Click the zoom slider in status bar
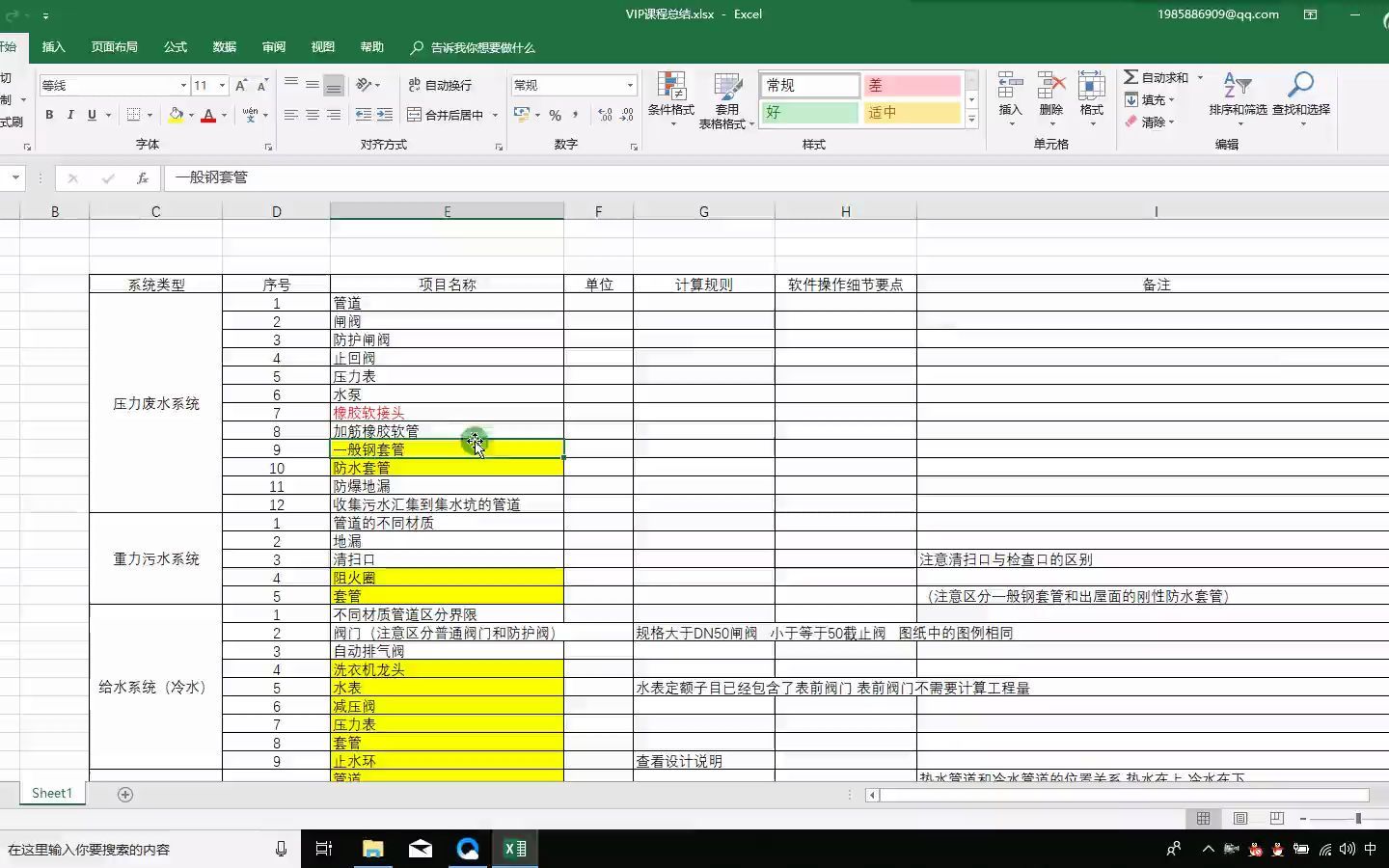Viewport: 1389px width, 868px height. (x=1357, y=818)
